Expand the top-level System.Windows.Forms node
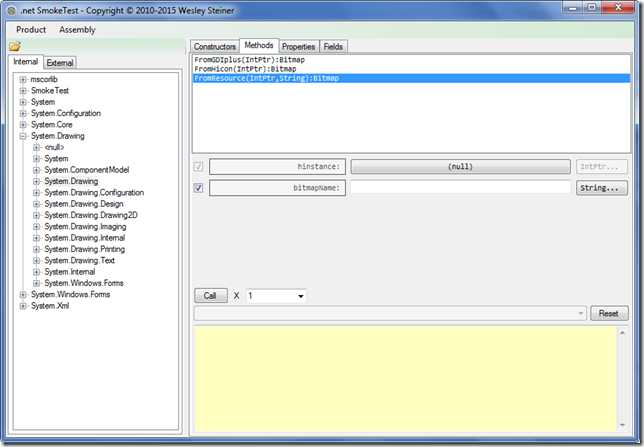 tap(23, 295)
